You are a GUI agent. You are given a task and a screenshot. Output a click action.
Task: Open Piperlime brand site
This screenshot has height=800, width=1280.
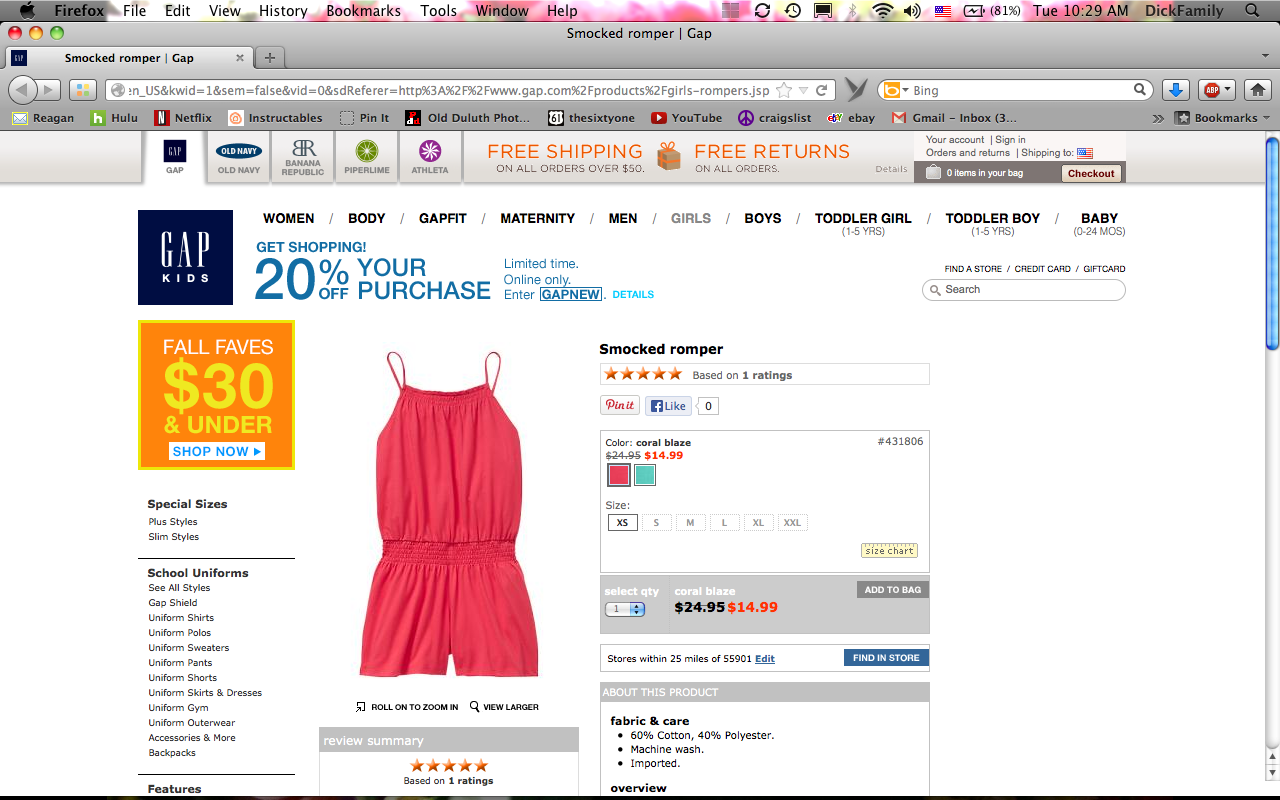tap(368, 157)
